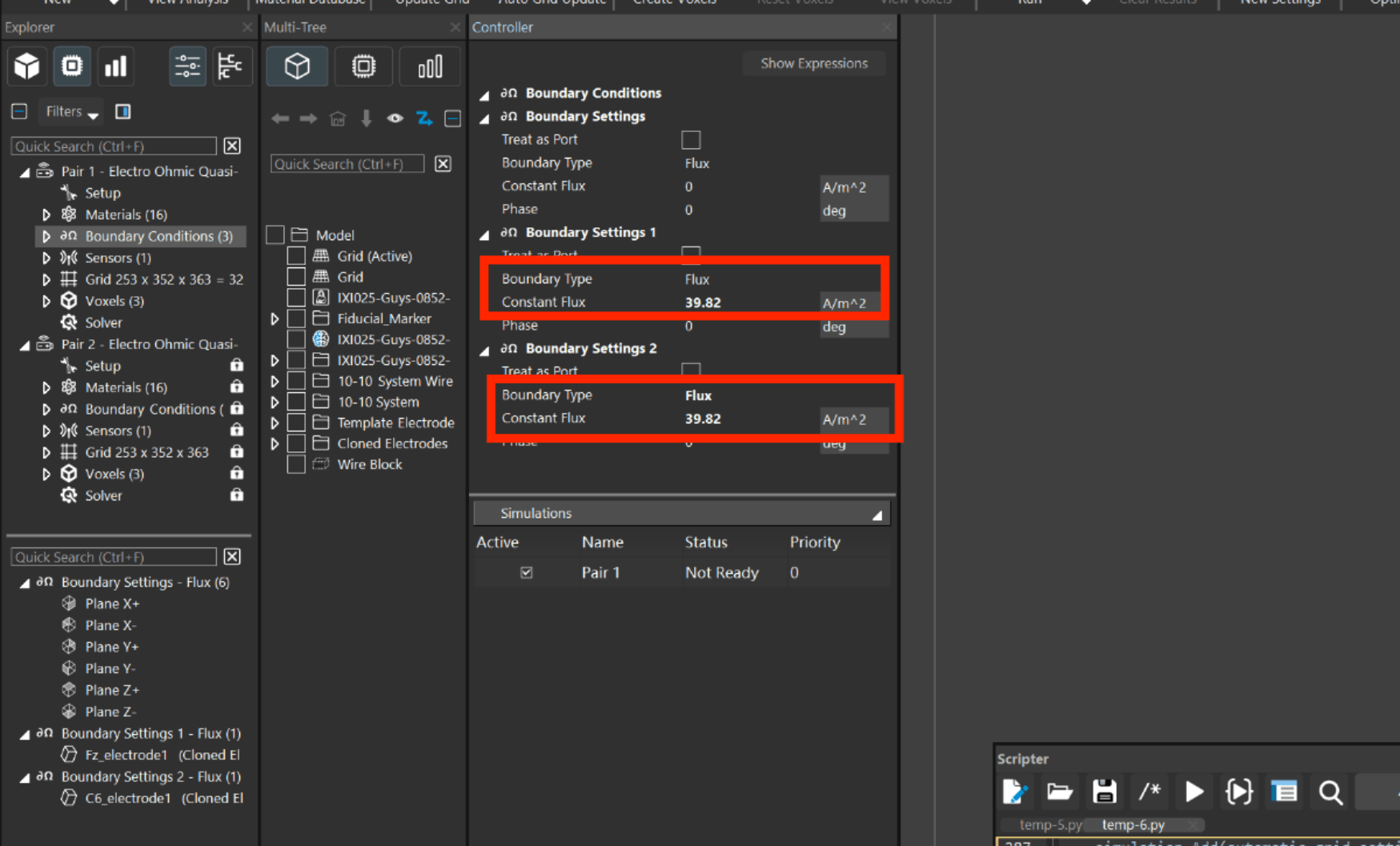Viewport: 1400px width, 846px height.
Task: Toggle the eye visibility icon in Multi-Tree
Action: click(395, 118)
